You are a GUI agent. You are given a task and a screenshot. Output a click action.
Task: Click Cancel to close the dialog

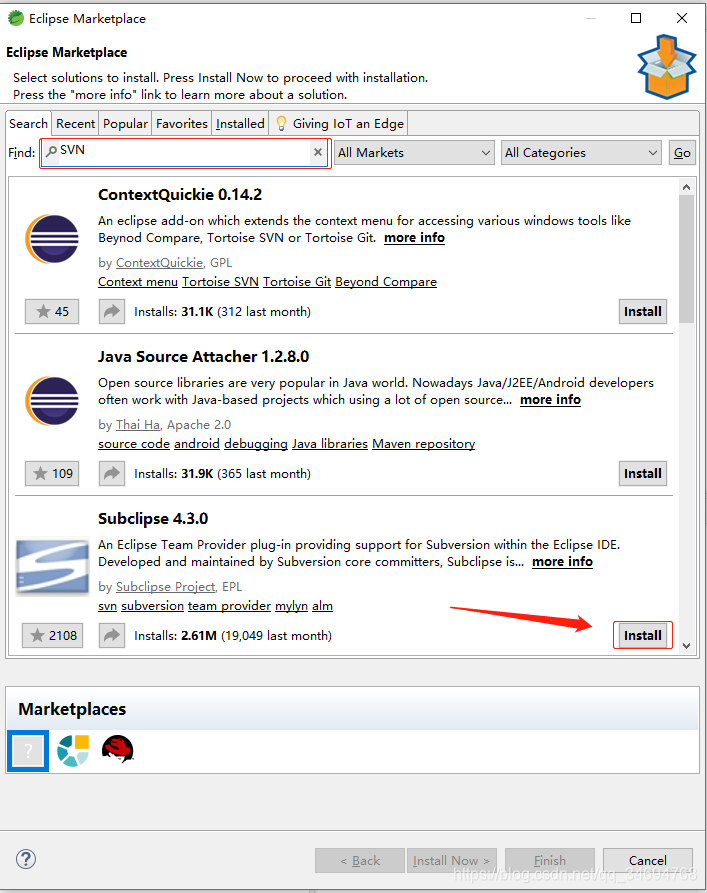[648, 860]
